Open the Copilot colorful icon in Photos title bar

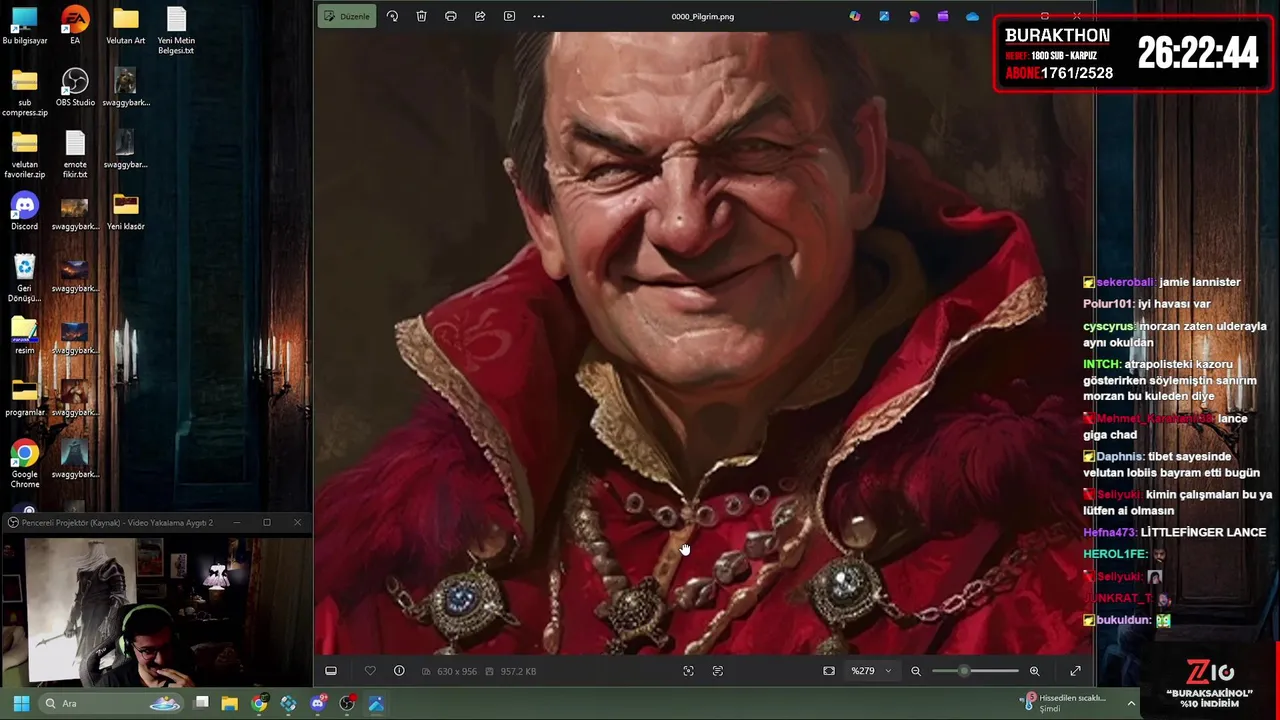pos(855,16)
